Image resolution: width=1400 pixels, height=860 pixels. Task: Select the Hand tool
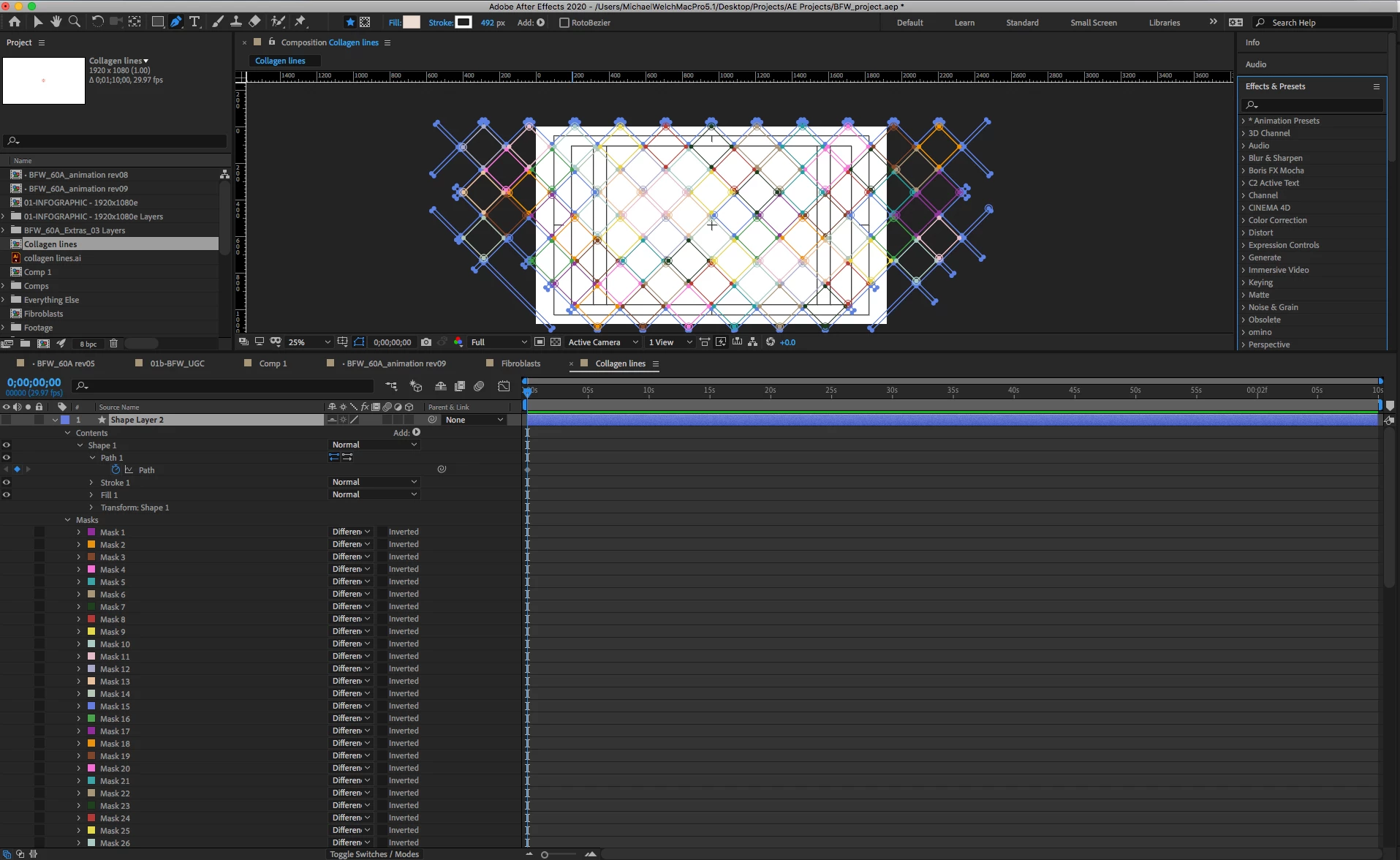(56, 22)
